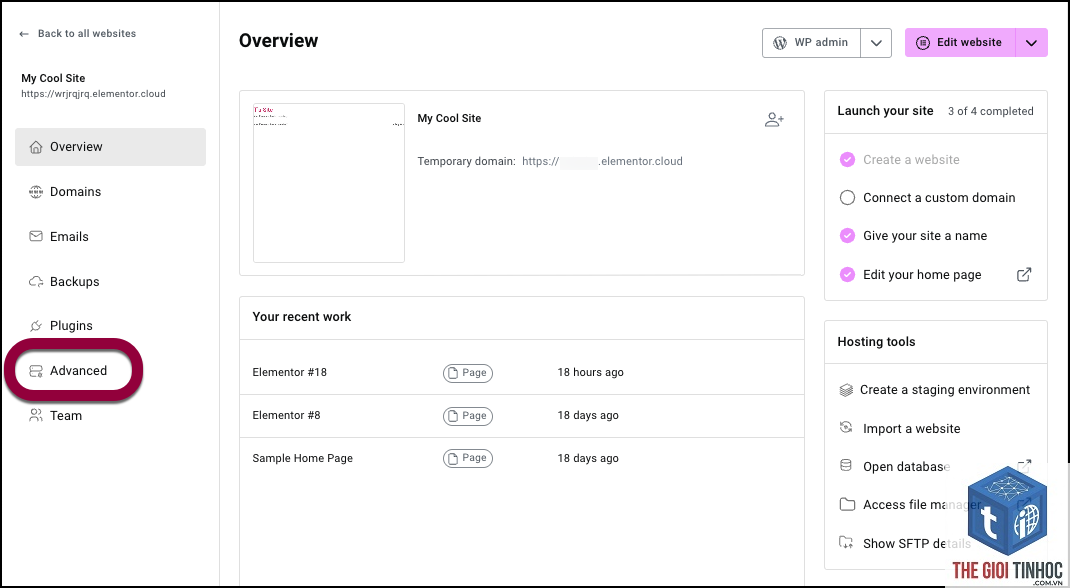The width and height of the screenshot is (1070, 588).
Task: Click Import a website in Hosting tools
Action: coord(912,428)
